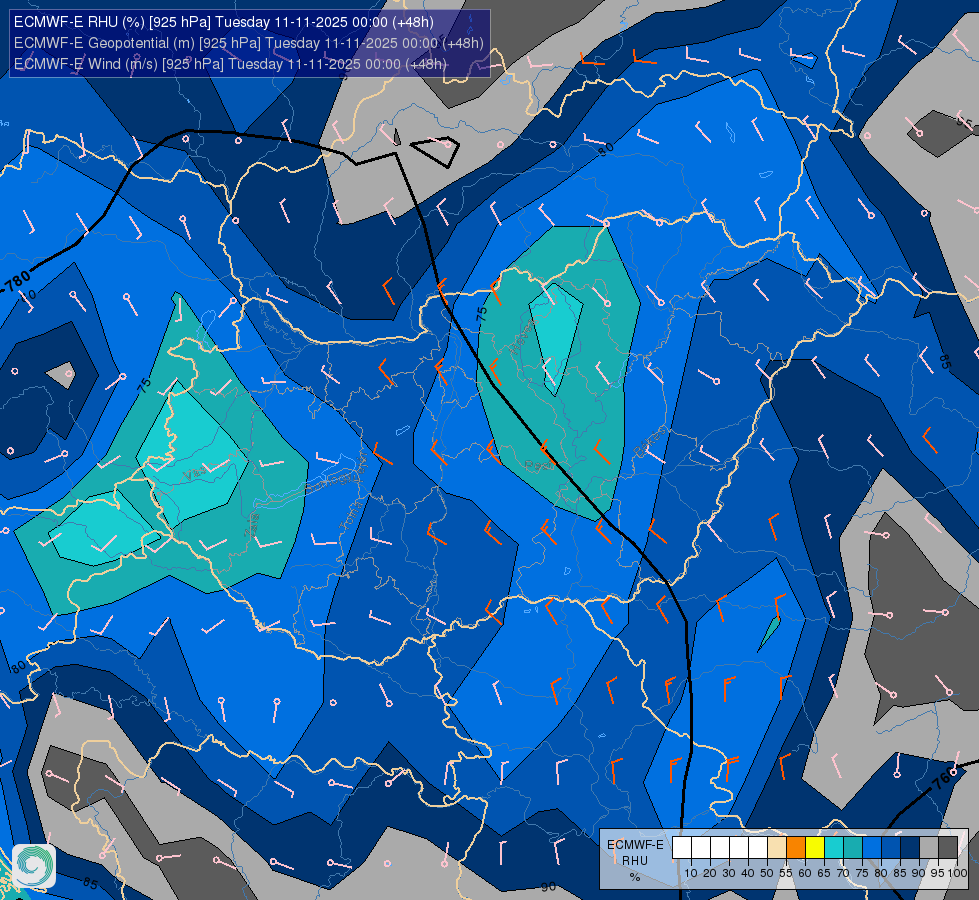Click the orange legend swatch for 55-60%
Viewport: 979px width, 900px height.
(x=796, y=848)
